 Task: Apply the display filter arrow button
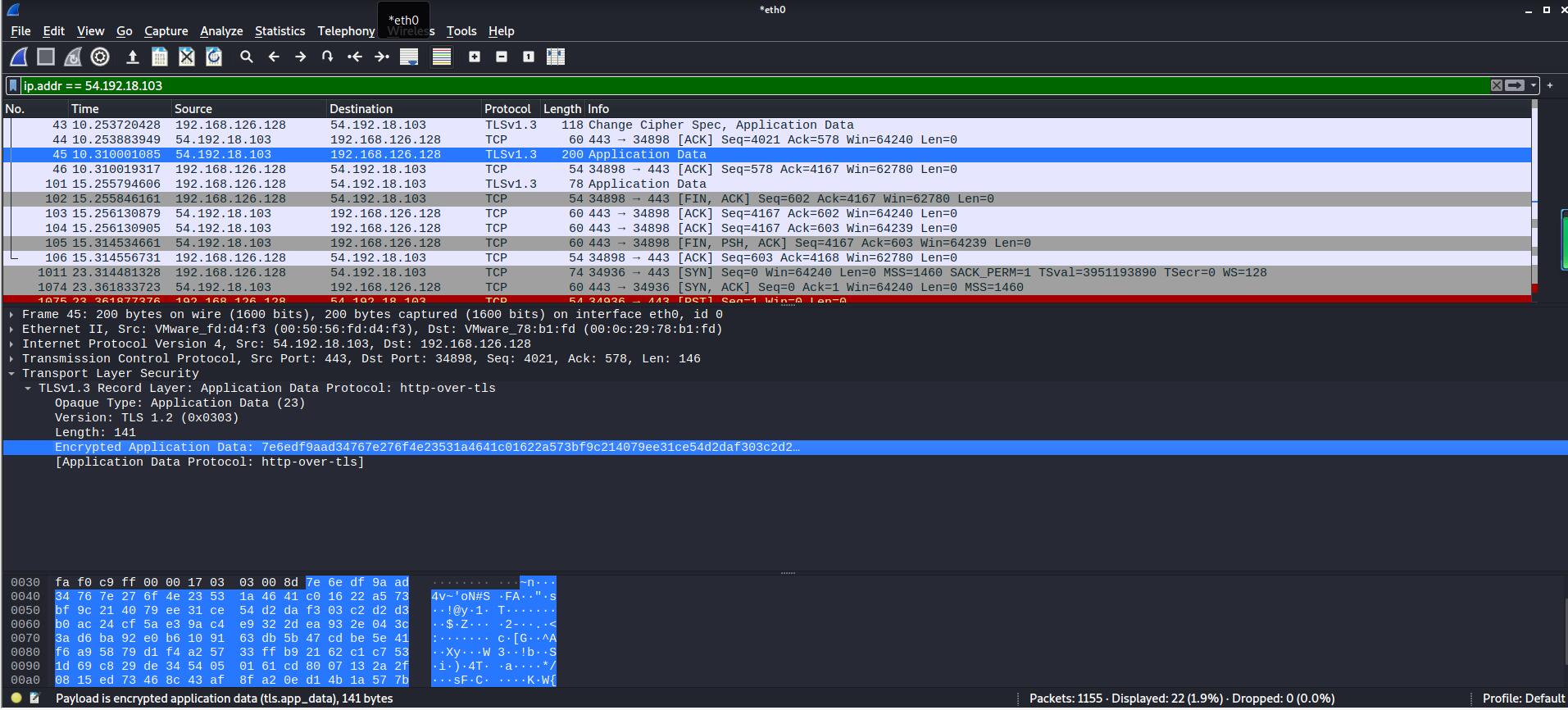1515,85
